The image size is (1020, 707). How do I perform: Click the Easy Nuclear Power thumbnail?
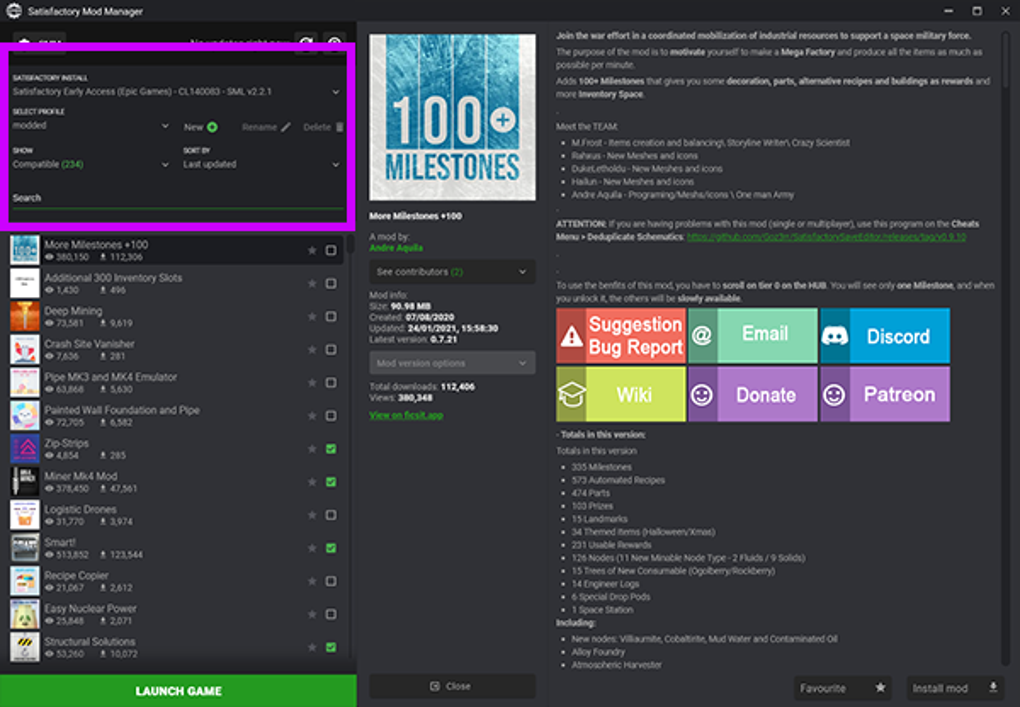tap(25, 615)
